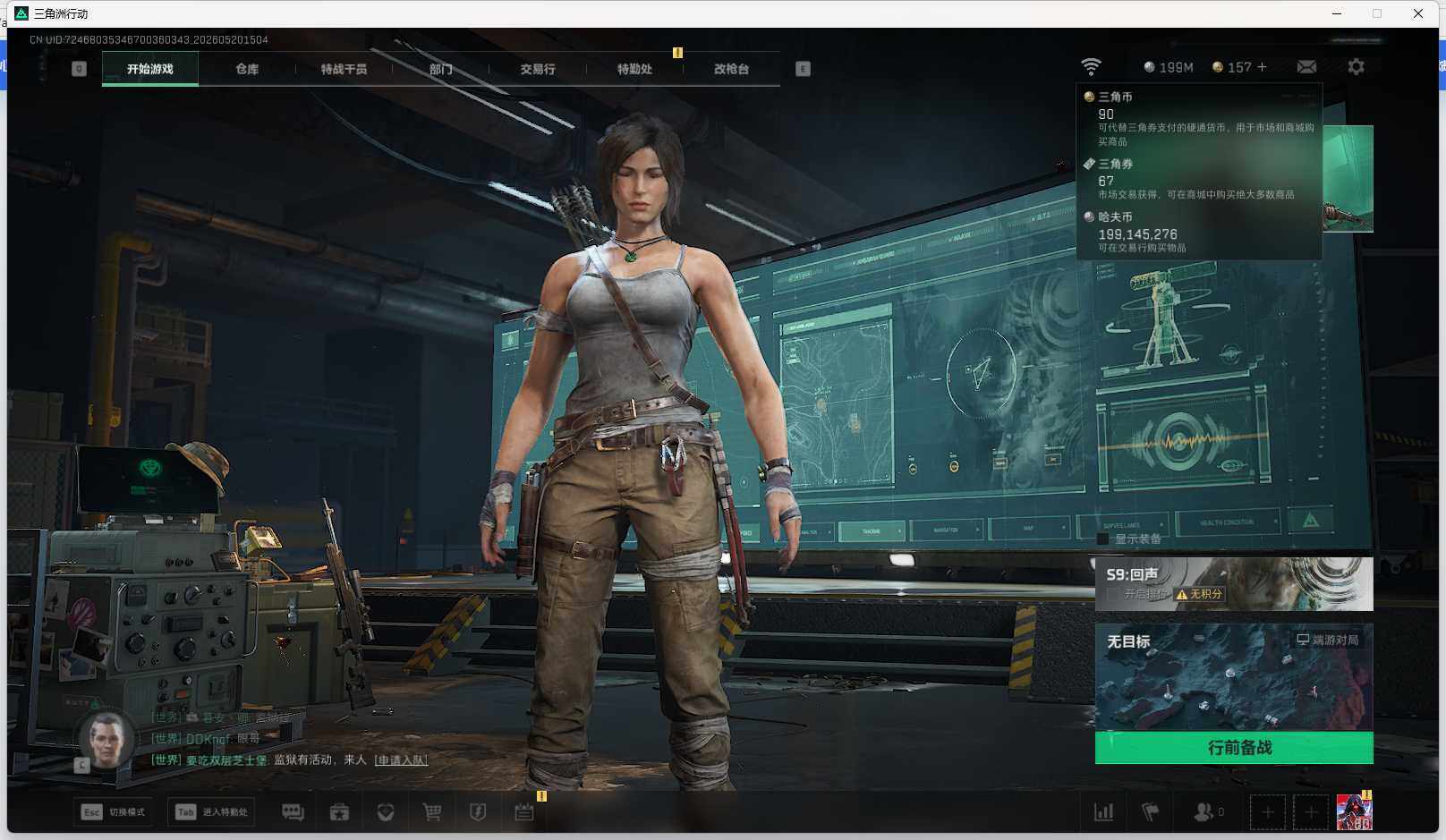Click the 三角币 entry in currency tooltip
The height and width of the screenshot is (840, 1446).
(x=1200, y=119)
